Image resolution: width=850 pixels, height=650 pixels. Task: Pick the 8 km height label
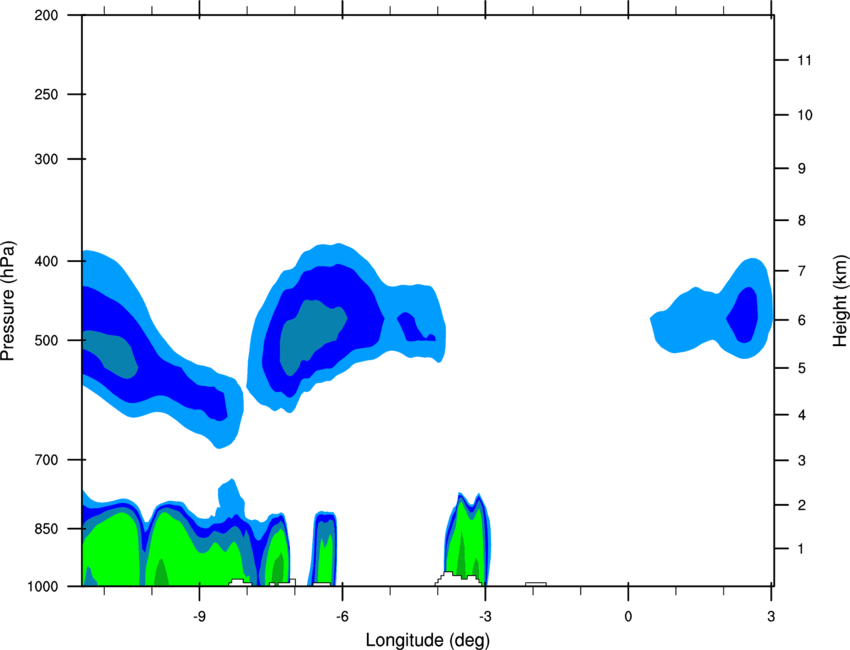click(x=802, y=221)
